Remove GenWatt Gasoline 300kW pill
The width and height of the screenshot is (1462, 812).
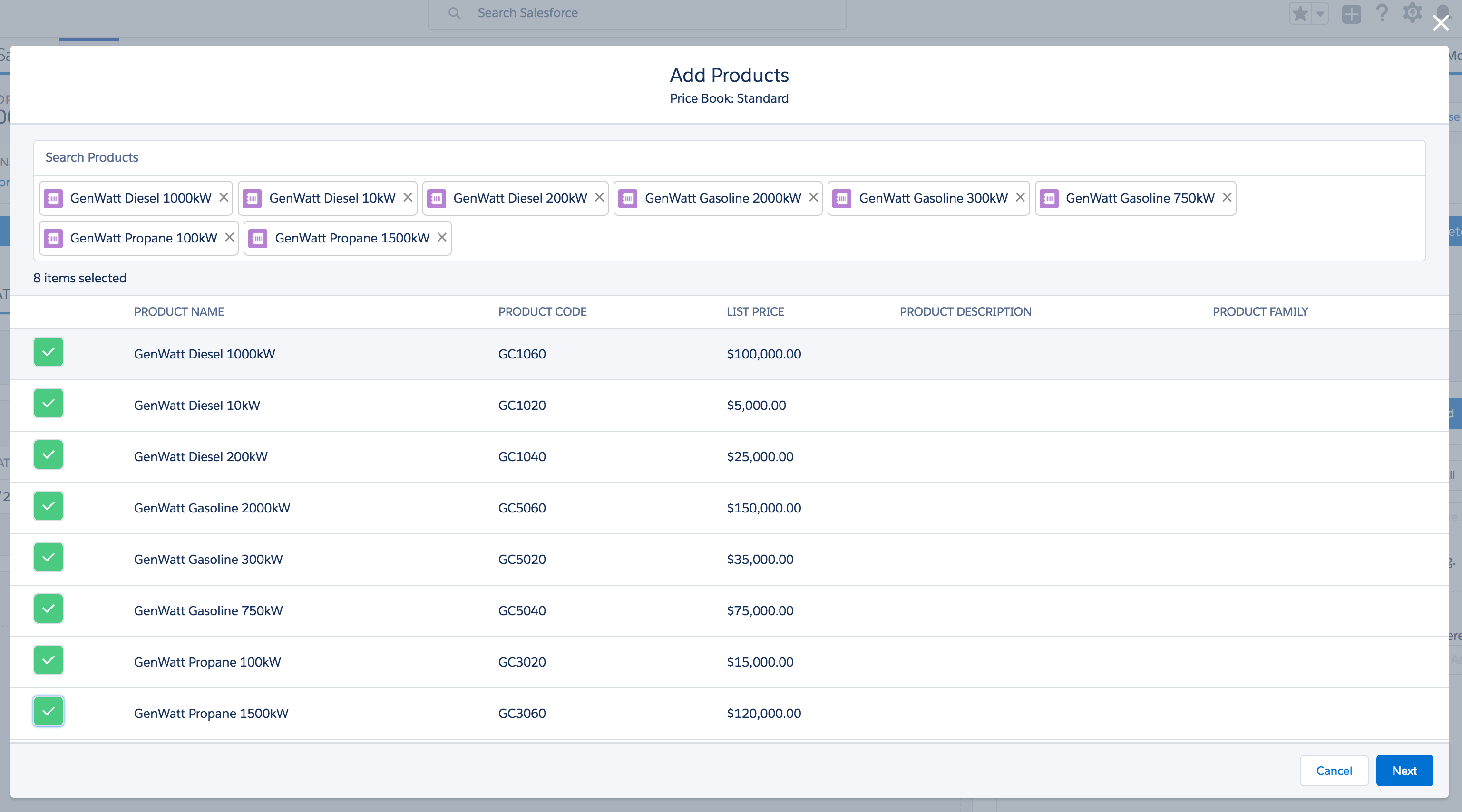(x=1020, y=197)
